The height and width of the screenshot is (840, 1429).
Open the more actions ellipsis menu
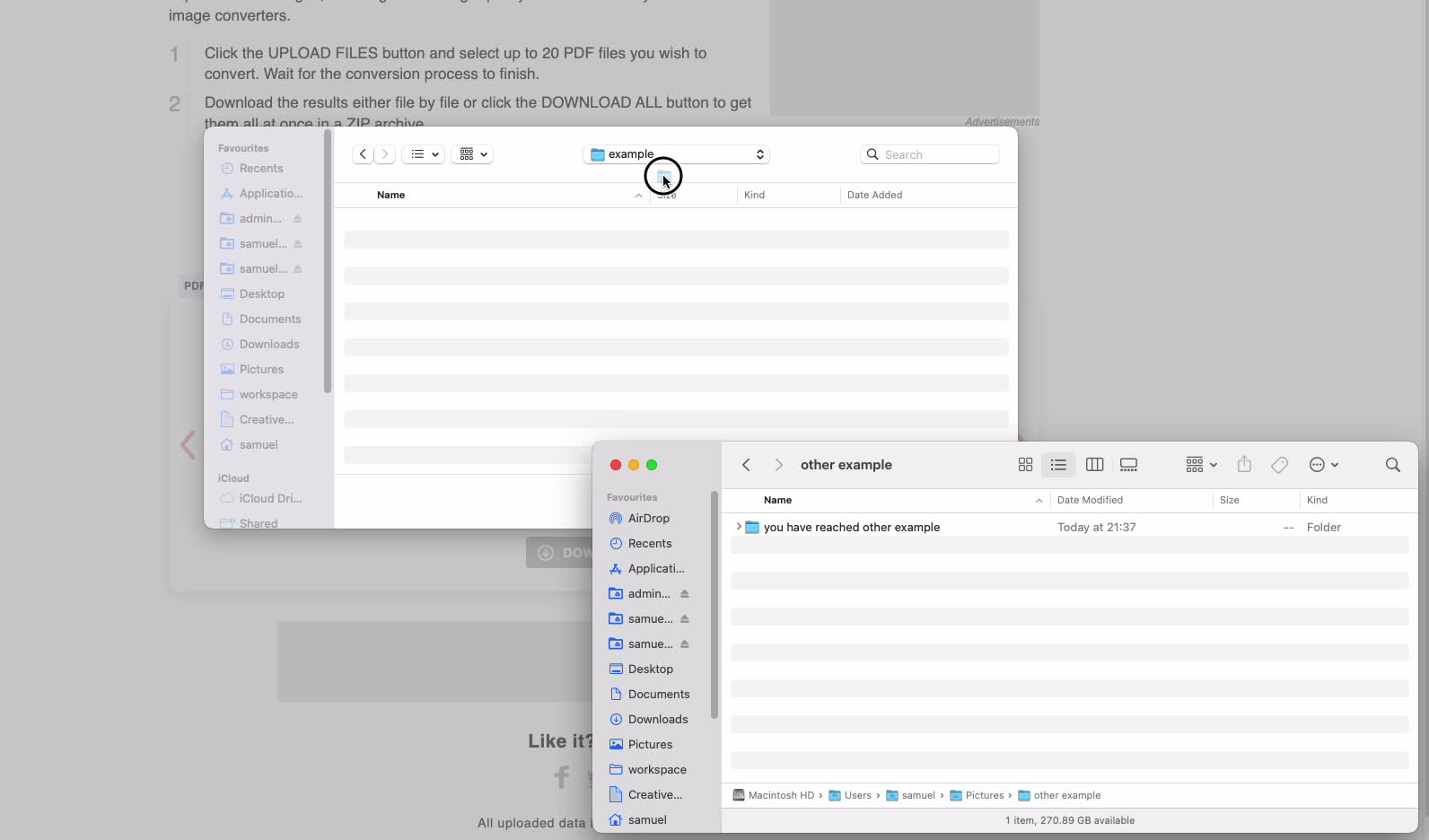pos(1324,465)
